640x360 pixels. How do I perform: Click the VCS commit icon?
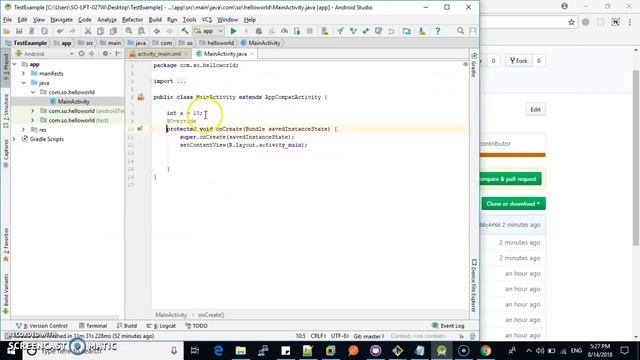(x=353, y=31)
